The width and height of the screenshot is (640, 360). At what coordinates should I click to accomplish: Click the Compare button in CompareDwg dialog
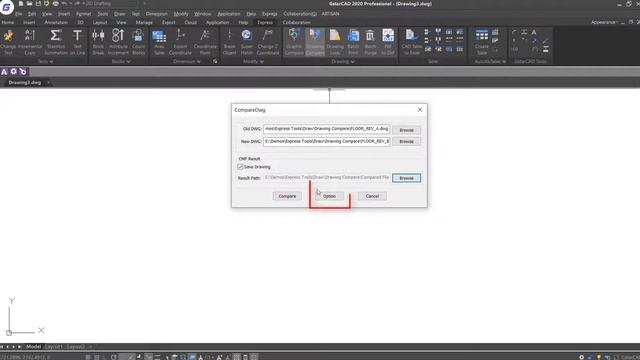[287, 196]
